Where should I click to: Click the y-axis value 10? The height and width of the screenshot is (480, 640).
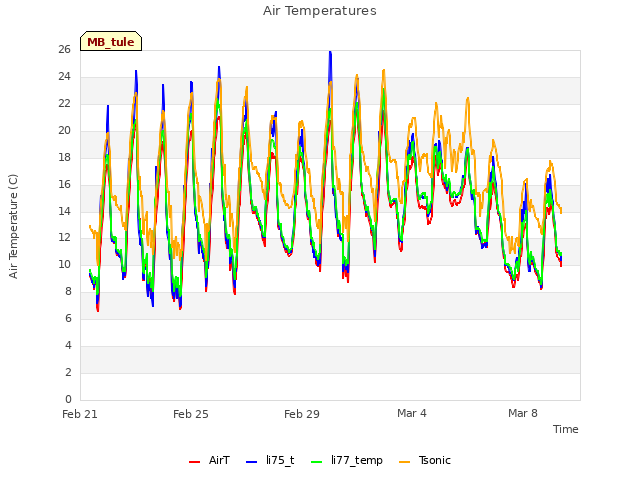click(x=64, y=264)
